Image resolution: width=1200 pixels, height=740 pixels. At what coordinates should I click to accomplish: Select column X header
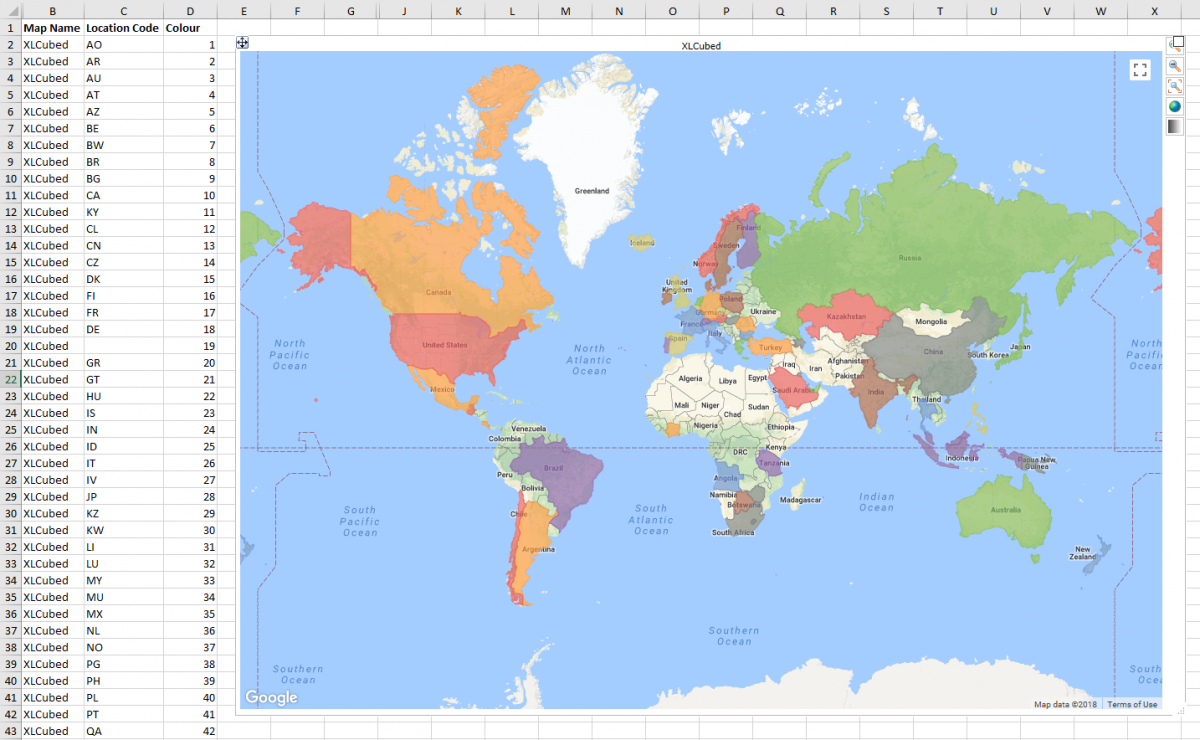(1155, 11)
